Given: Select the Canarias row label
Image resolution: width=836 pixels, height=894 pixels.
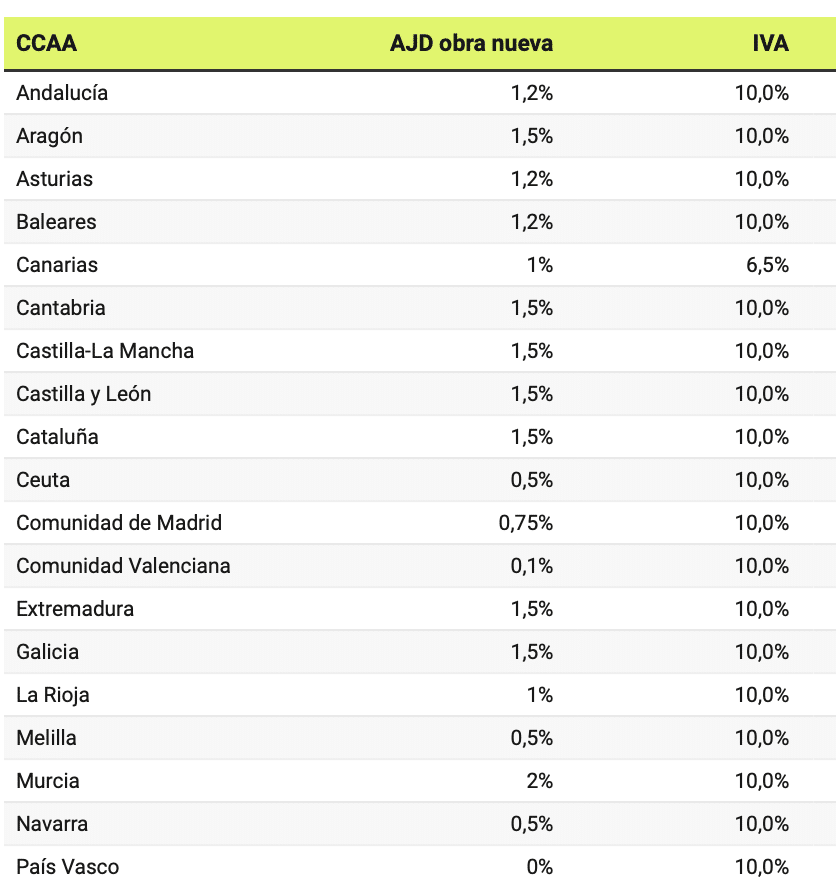Looking at the screenshot, I should pyautogui.click(x=57, y=265).
